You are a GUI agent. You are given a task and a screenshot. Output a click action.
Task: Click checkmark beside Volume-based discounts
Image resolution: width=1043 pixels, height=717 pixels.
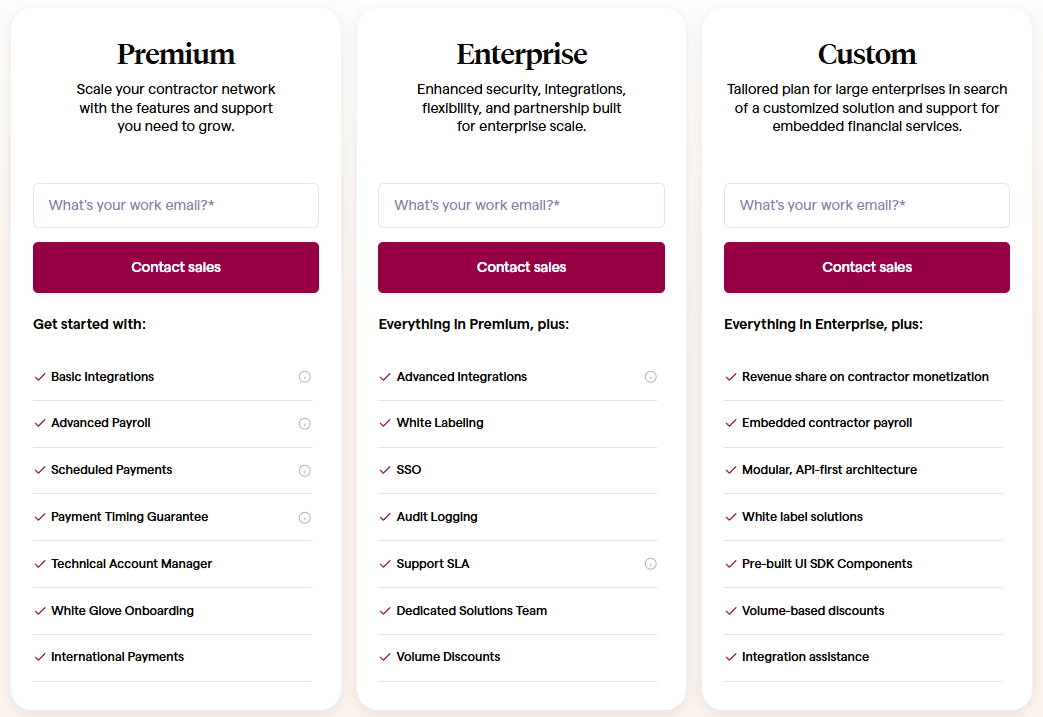731,611
